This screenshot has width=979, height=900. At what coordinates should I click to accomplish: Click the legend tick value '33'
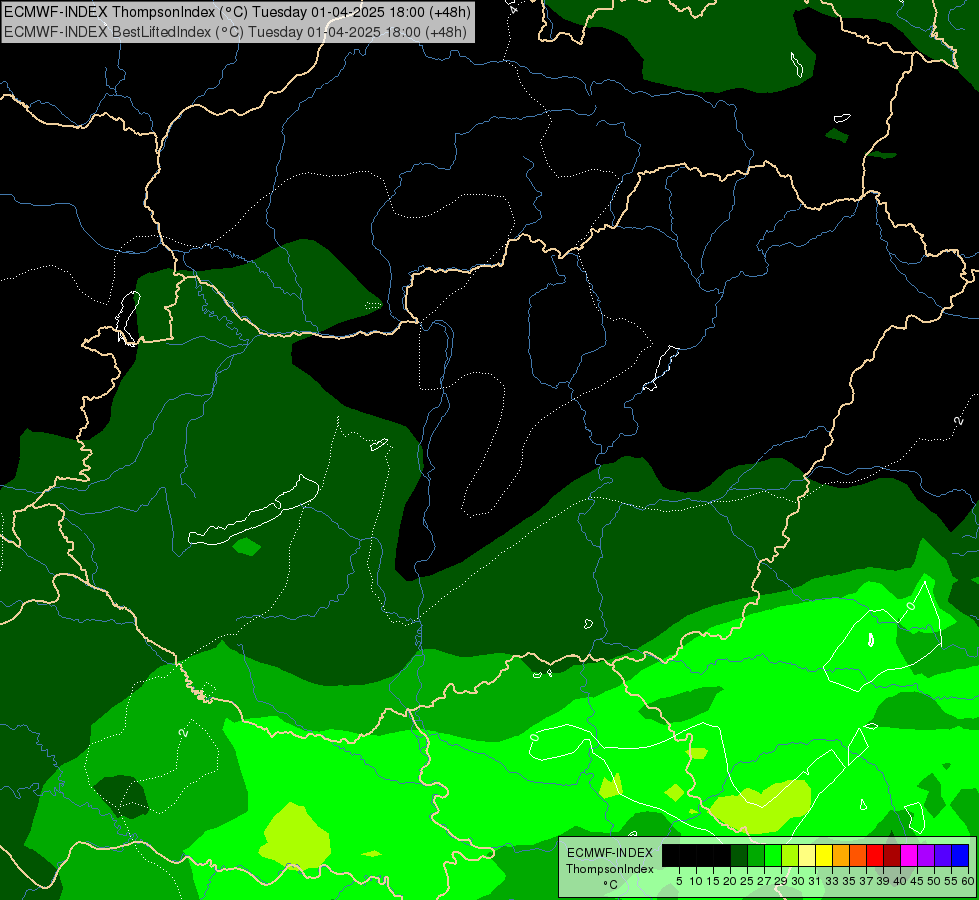pos(832,881)
